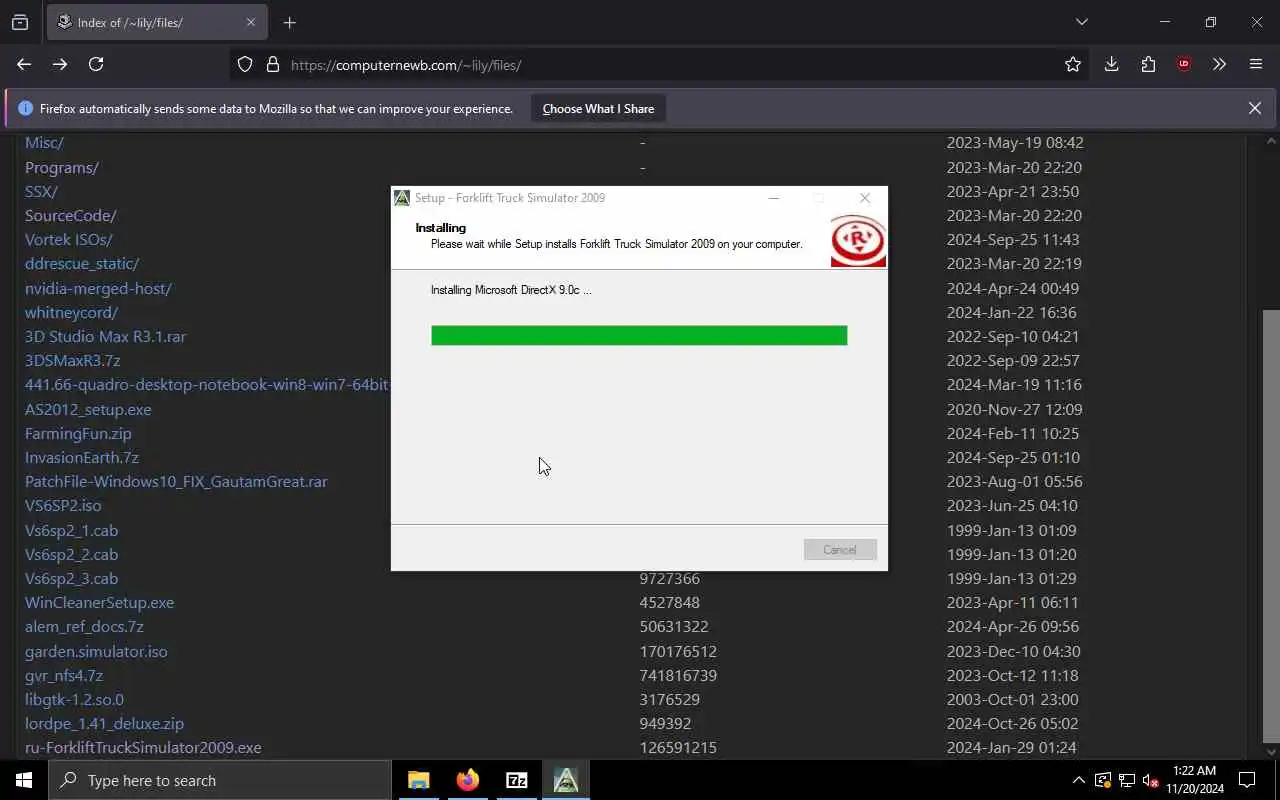Download 3D Studio Max R3.1.rar

pyautogui.click(x=105, y=336)
